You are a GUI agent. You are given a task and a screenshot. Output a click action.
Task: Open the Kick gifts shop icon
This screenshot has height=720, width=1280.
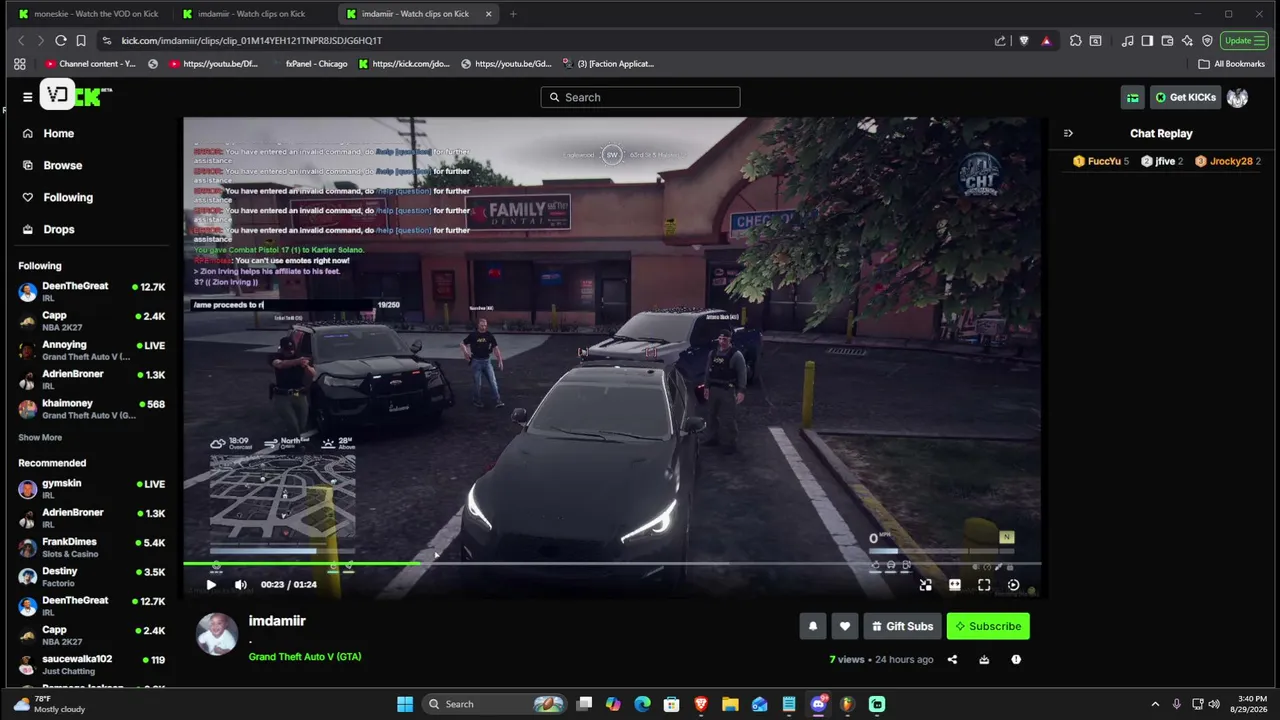[1133, 97]
